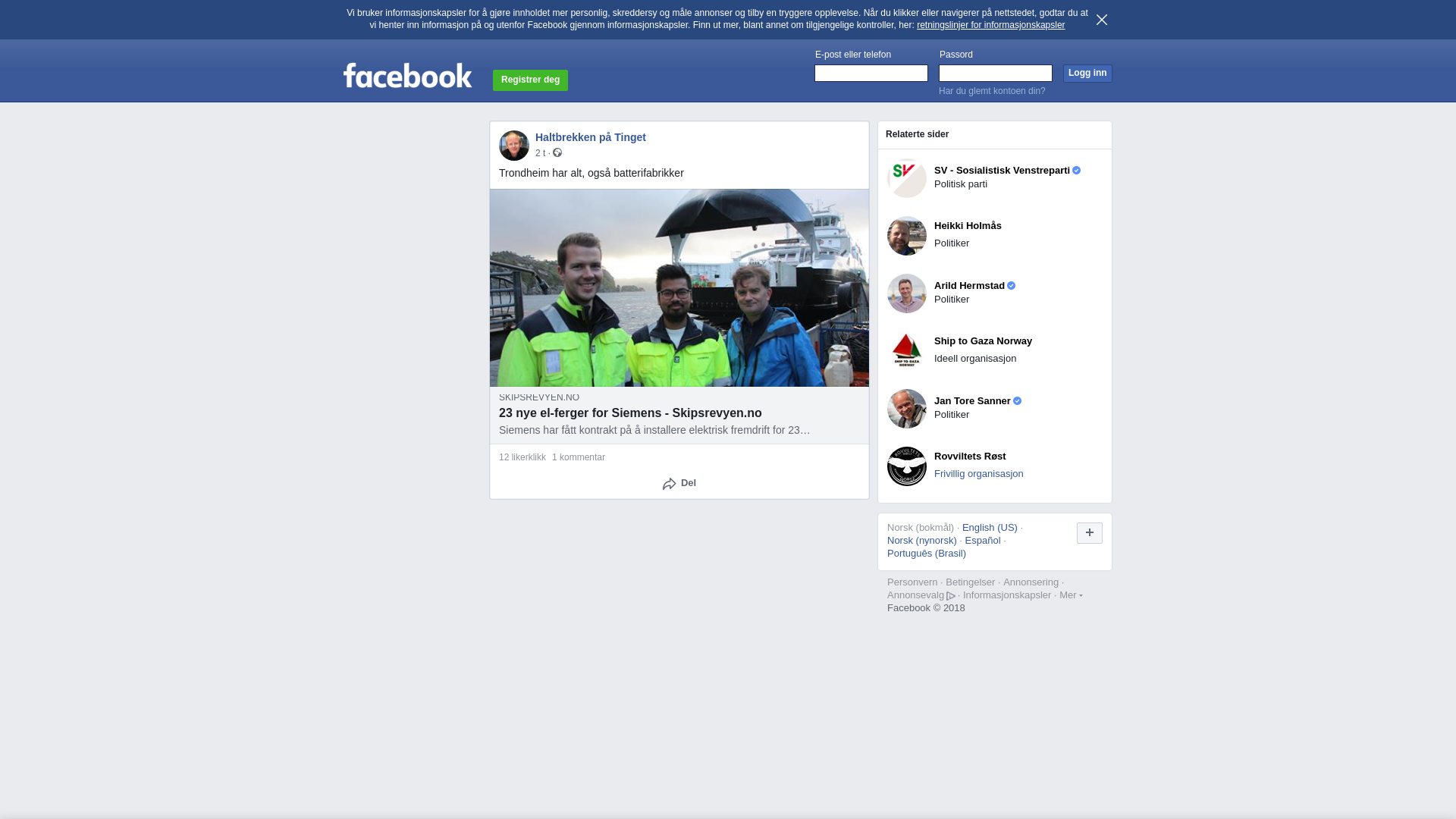Click Heikki Holmås avatar
1456x819 pixels.
907,236
